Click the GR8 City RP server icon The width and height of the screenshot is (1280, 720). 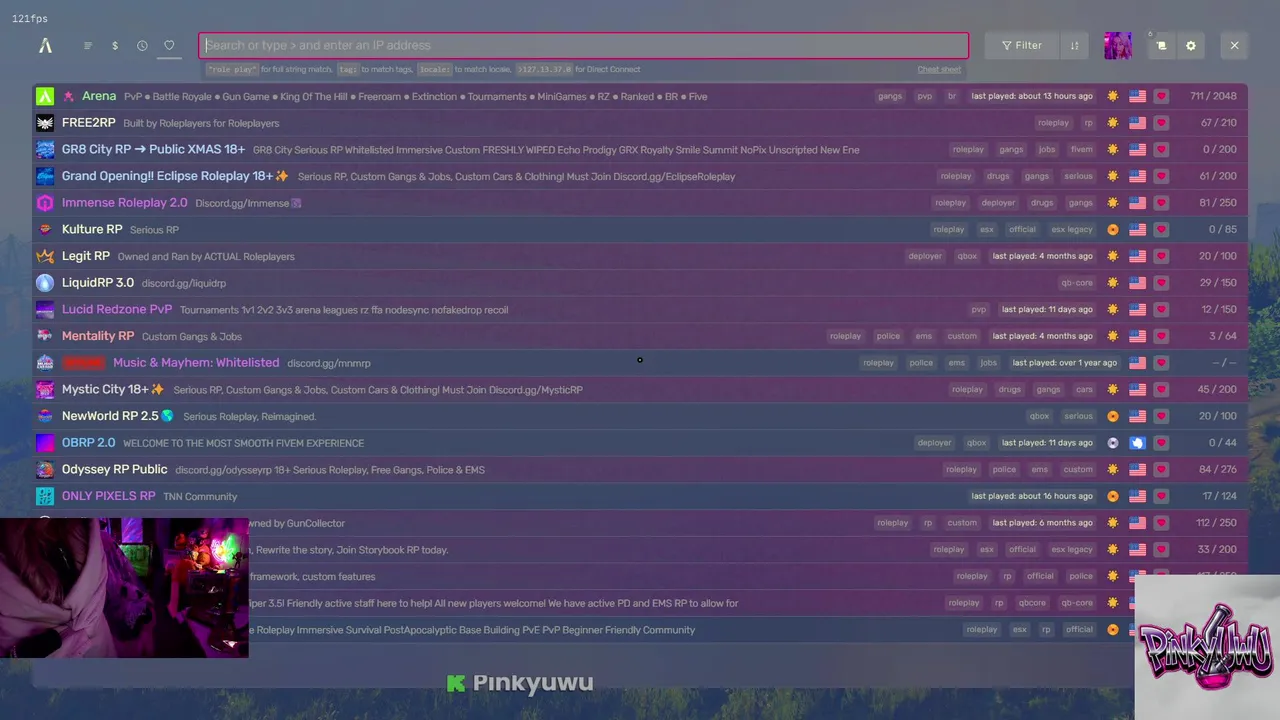tap(45, 149)
